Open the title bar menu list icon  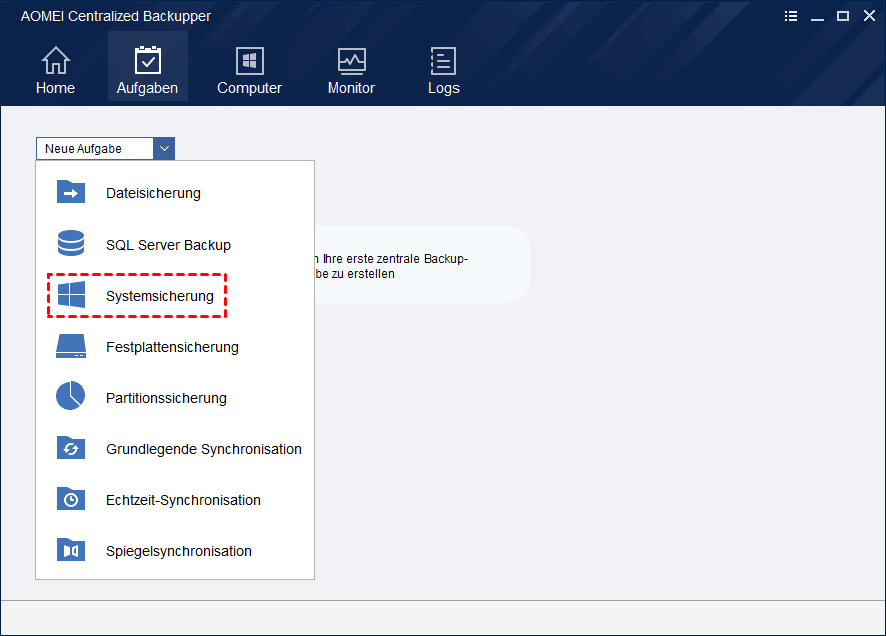[x=791, y=16]
